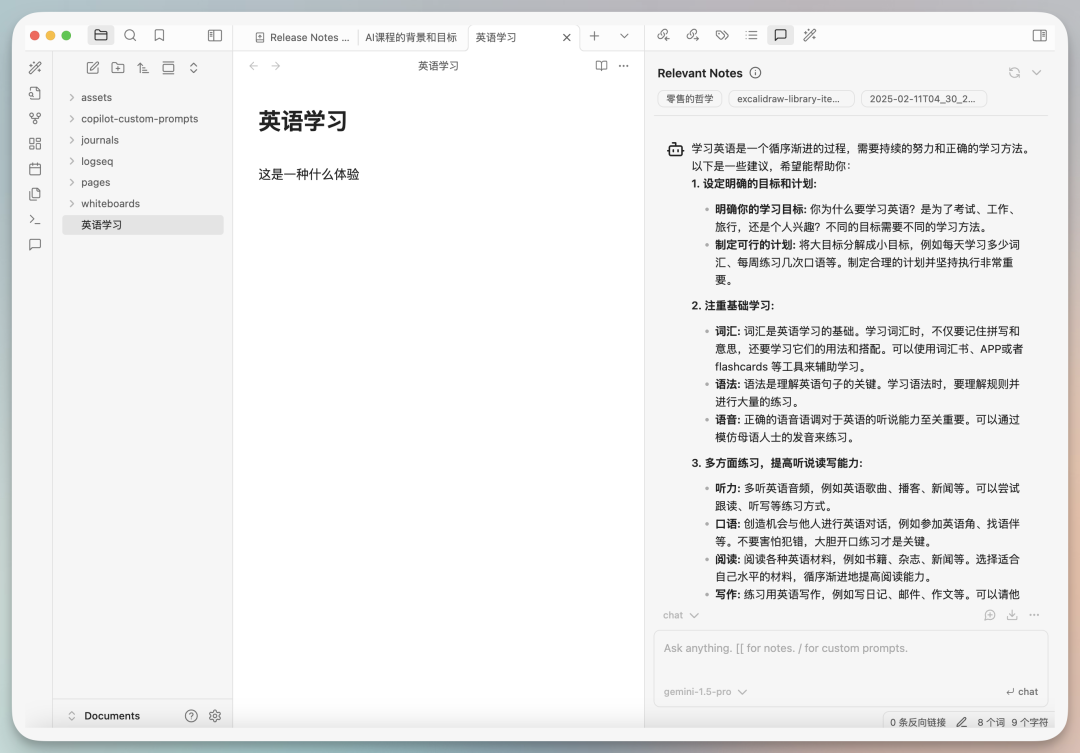Toggle the right sidebar panel icon
The image size is (1080, 753).
1040,35
